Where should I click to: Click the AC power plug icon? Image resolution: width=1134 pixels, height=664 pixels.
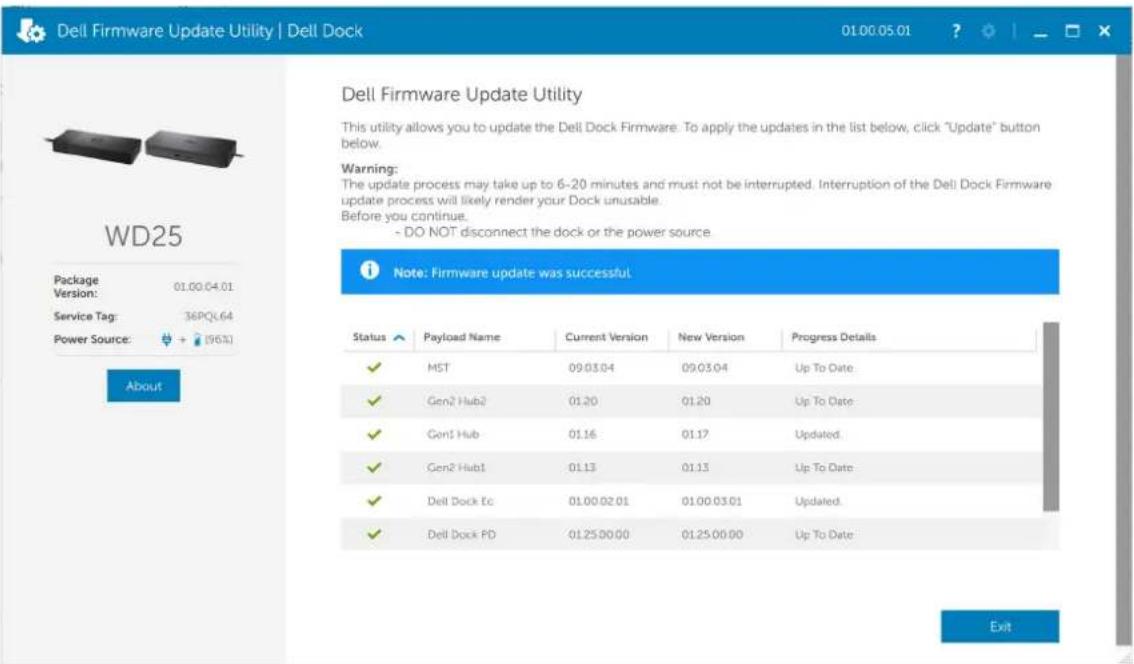(x=166, y=339)
